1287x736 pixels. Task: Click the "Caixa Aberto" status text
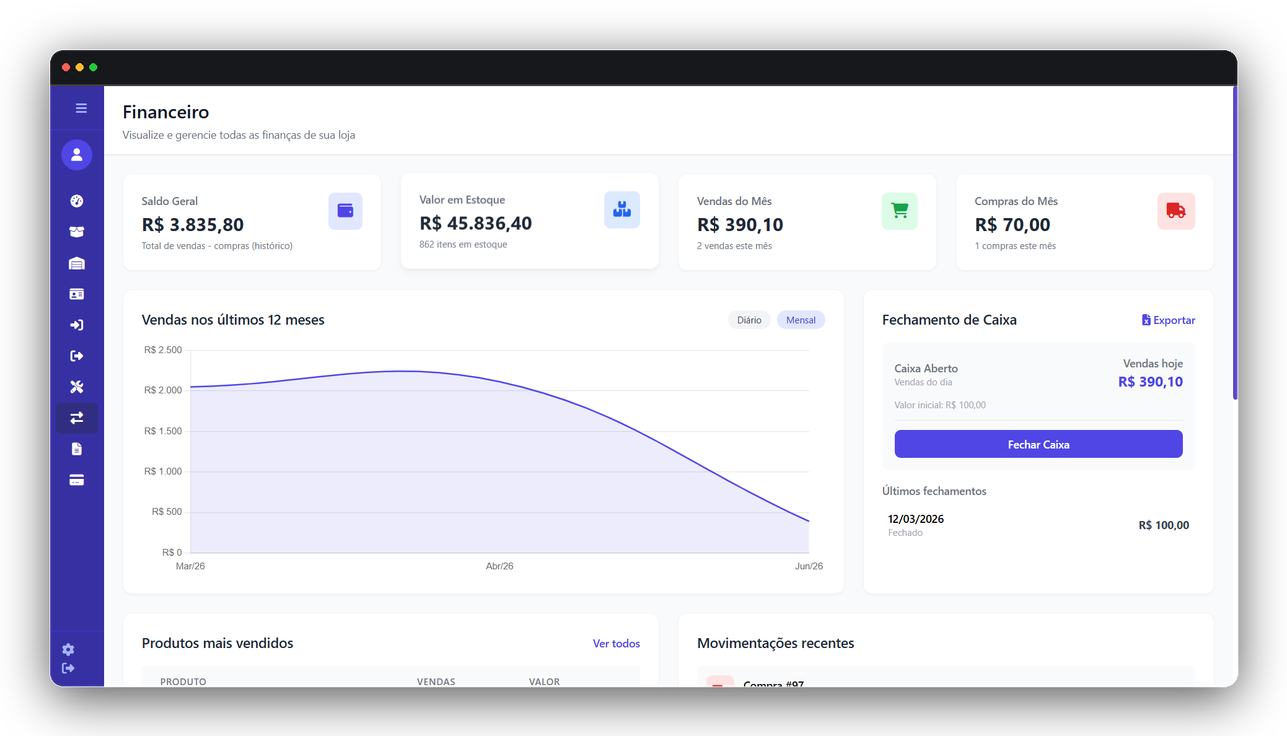click(x=926, y=368)
